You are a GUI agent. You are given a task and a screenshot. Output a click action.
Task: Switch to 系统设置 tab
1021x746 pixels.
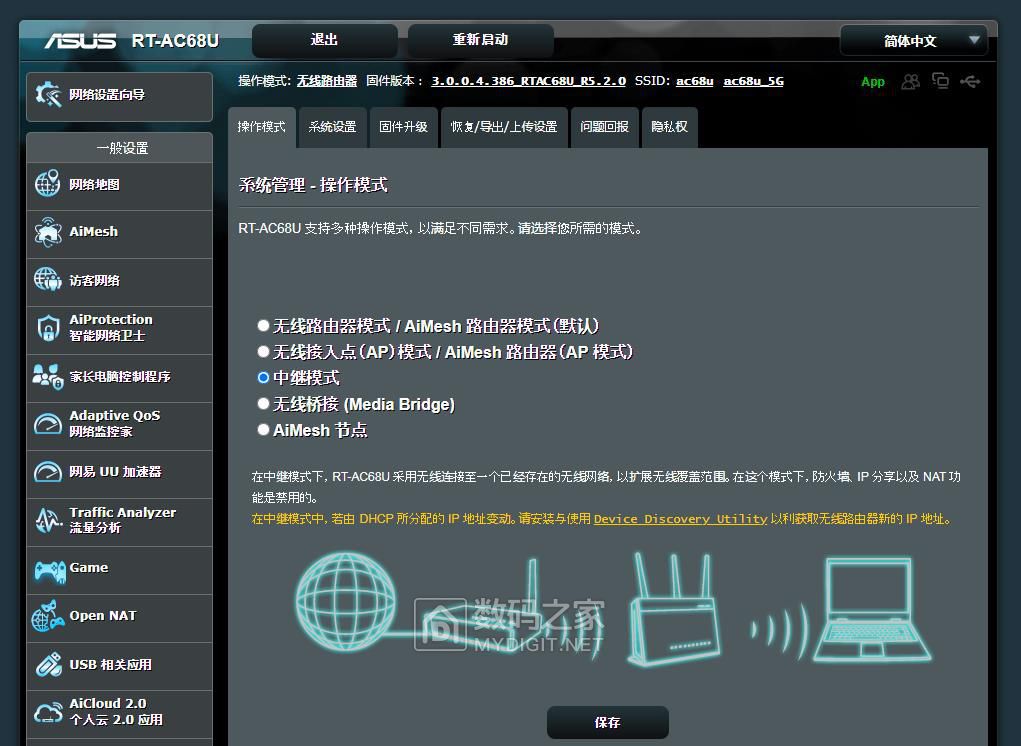pyautogui.click(x=332, y=127)
